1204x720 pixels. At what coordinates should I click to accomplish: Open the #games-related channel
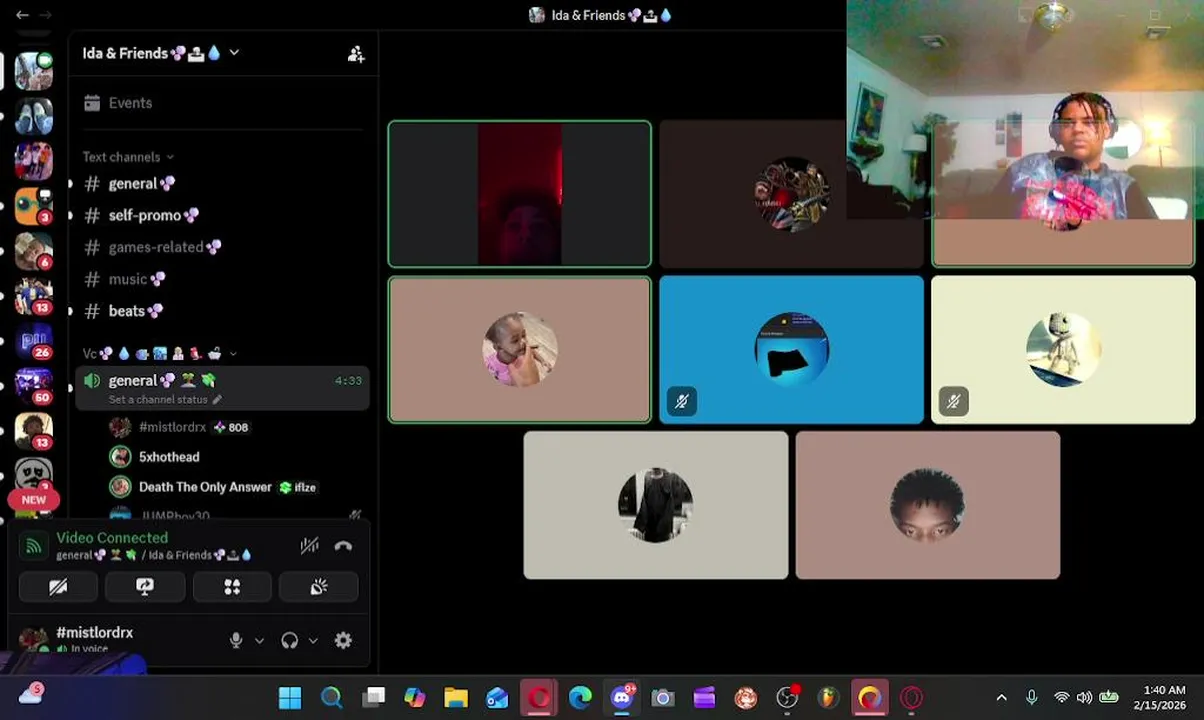point(222,247)
